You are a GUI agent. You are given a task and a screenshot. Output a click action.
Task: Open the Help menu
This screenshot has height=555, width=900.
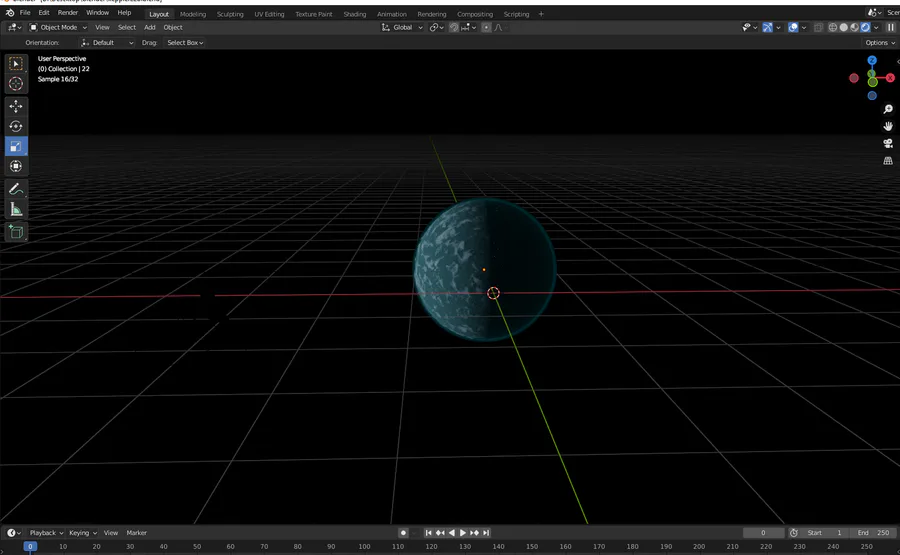point(124,13)
